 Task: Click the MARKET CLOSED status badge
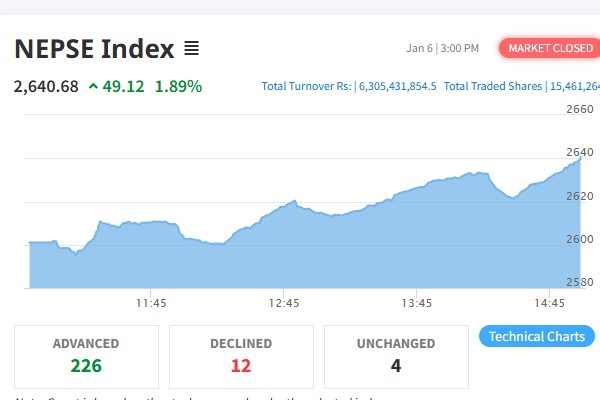[545, 48]
